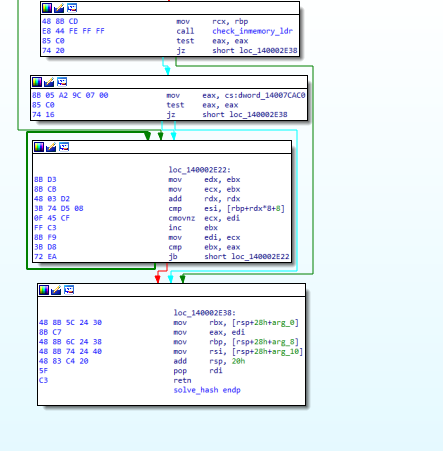Image resolution: width=443 pixels, height=451 pixels.
Task: Click '20h' in 'add rsp' line
Action: click(238, 361)
